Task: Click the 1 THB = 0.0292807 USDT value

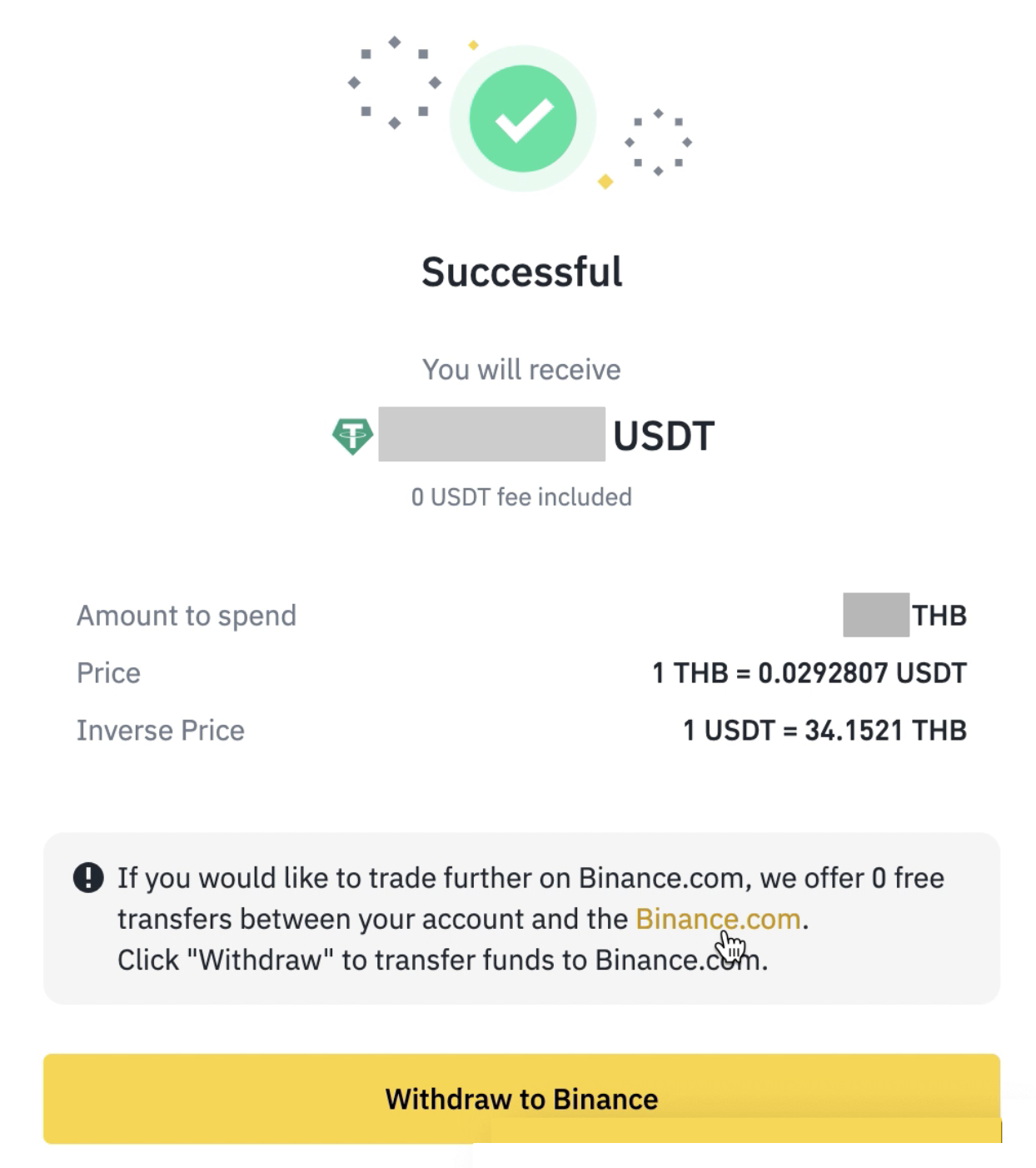Action: 809,673
